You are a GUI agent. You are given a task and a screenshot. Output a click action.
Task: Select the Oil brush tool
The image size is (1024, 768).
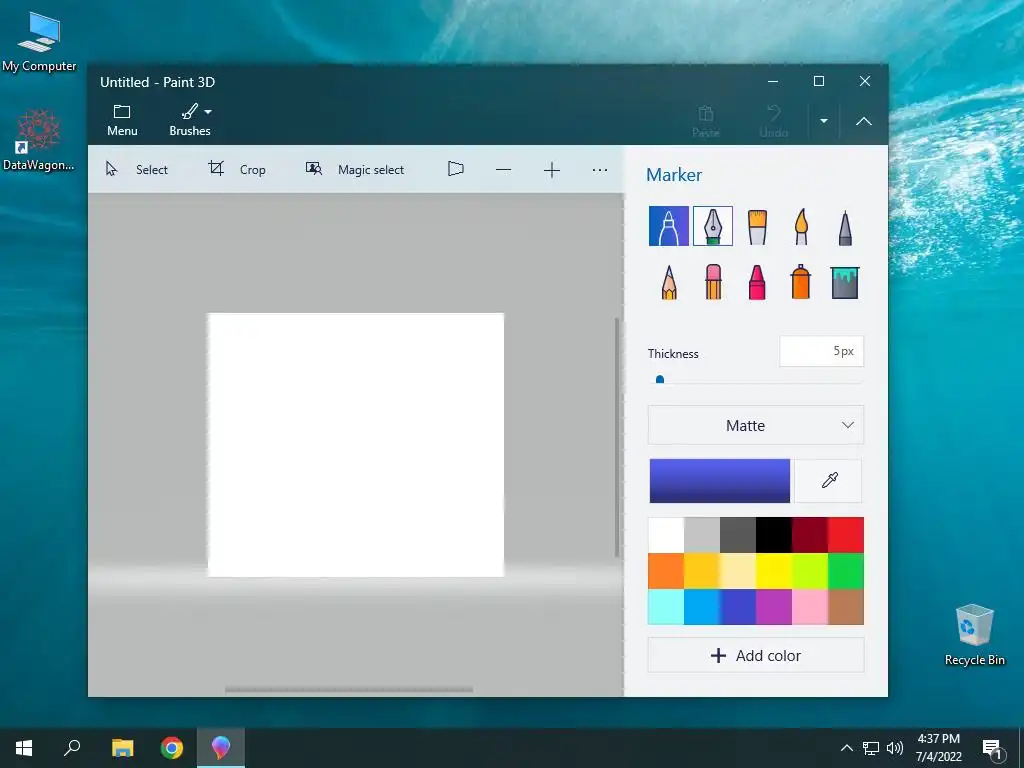pyautogui.click(x=757, y=227)
